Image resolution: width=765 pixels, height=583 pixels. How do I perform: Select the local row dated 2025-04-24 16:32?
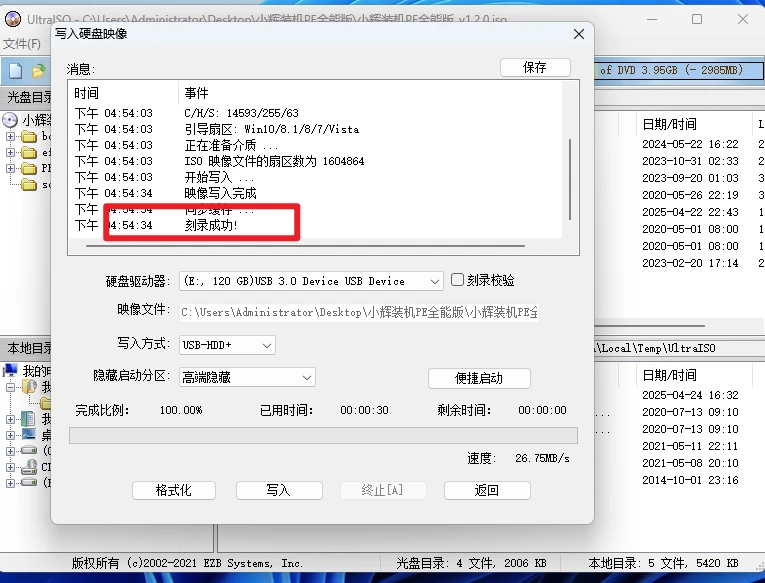[x=690, y=395]
